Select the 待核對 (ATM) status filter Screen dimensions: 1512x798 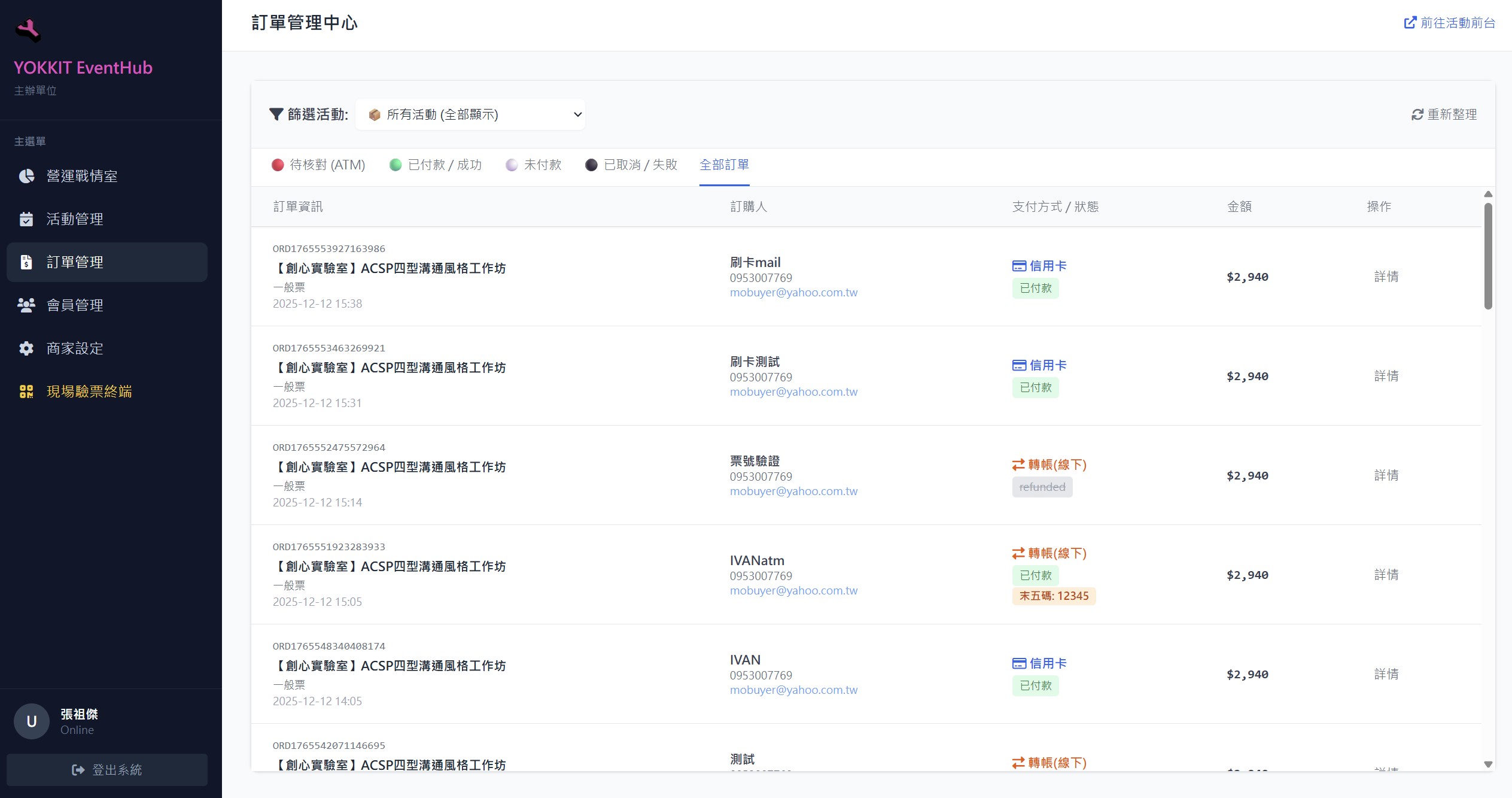tap(320, 165)
